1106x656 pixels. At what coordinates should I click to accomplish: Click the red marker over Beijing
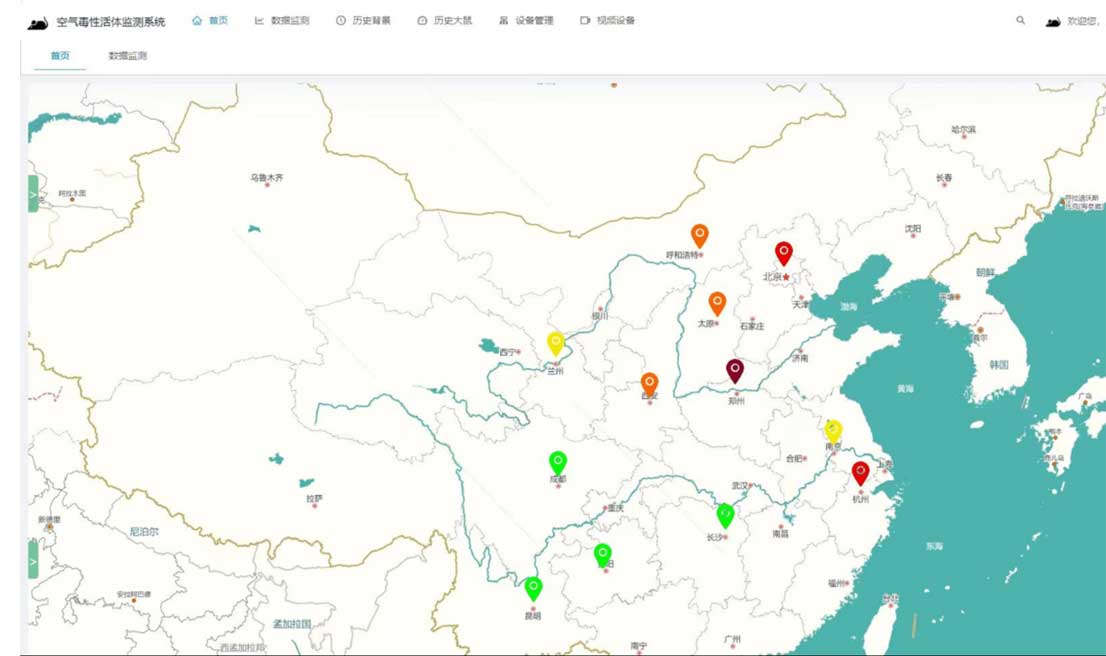pos(784,252)
